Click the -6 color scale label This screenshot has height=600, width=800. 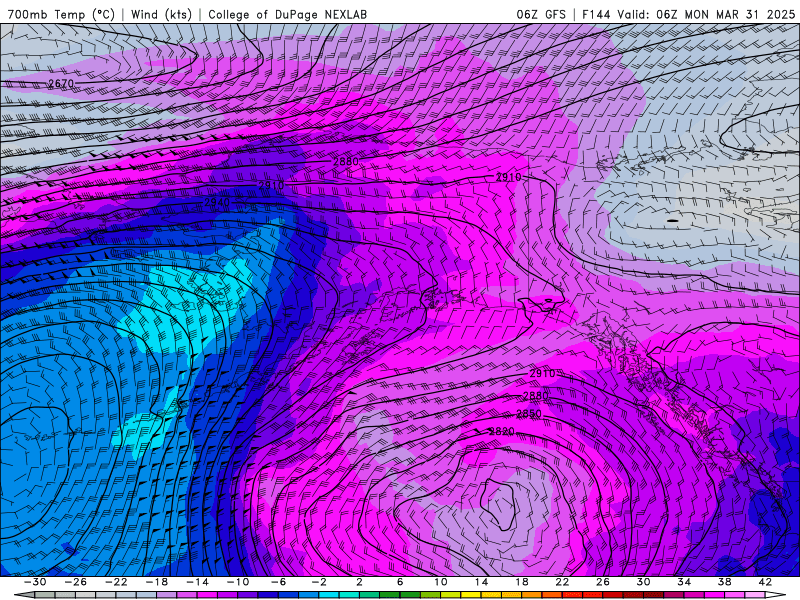point(278,582)
